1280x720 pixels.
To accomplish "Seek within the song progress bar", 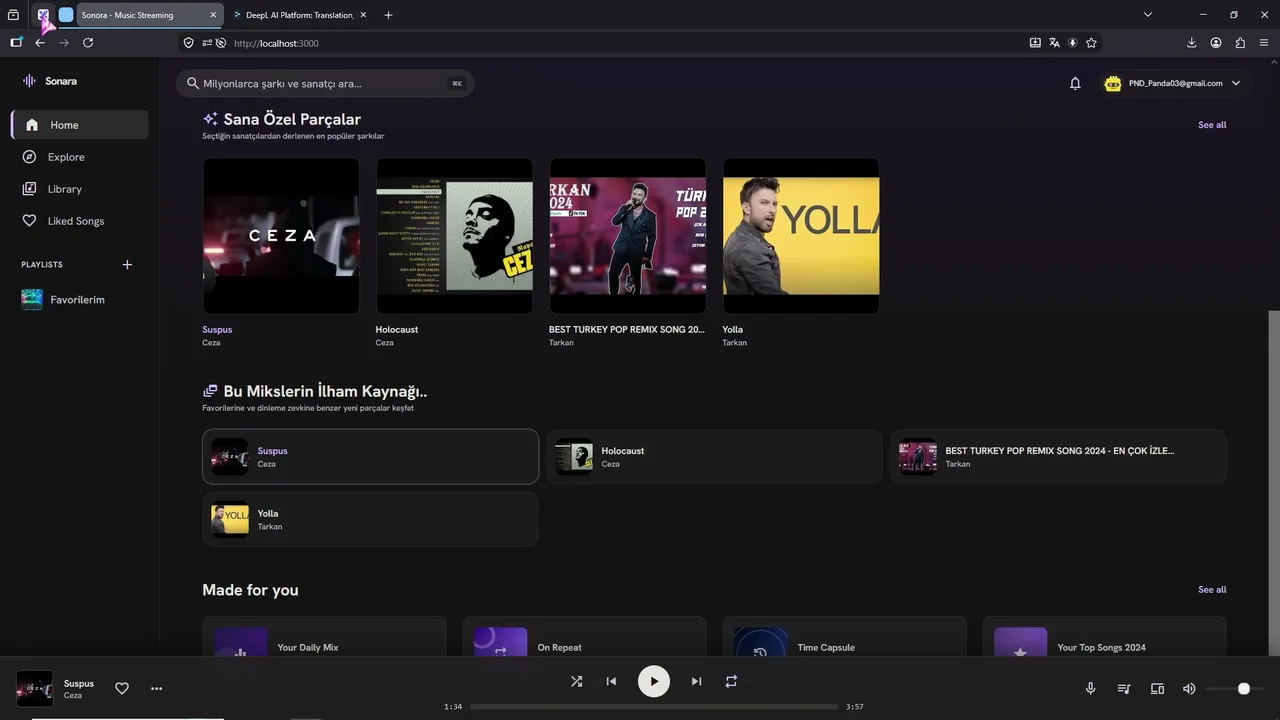I will (x=654, y=707).
